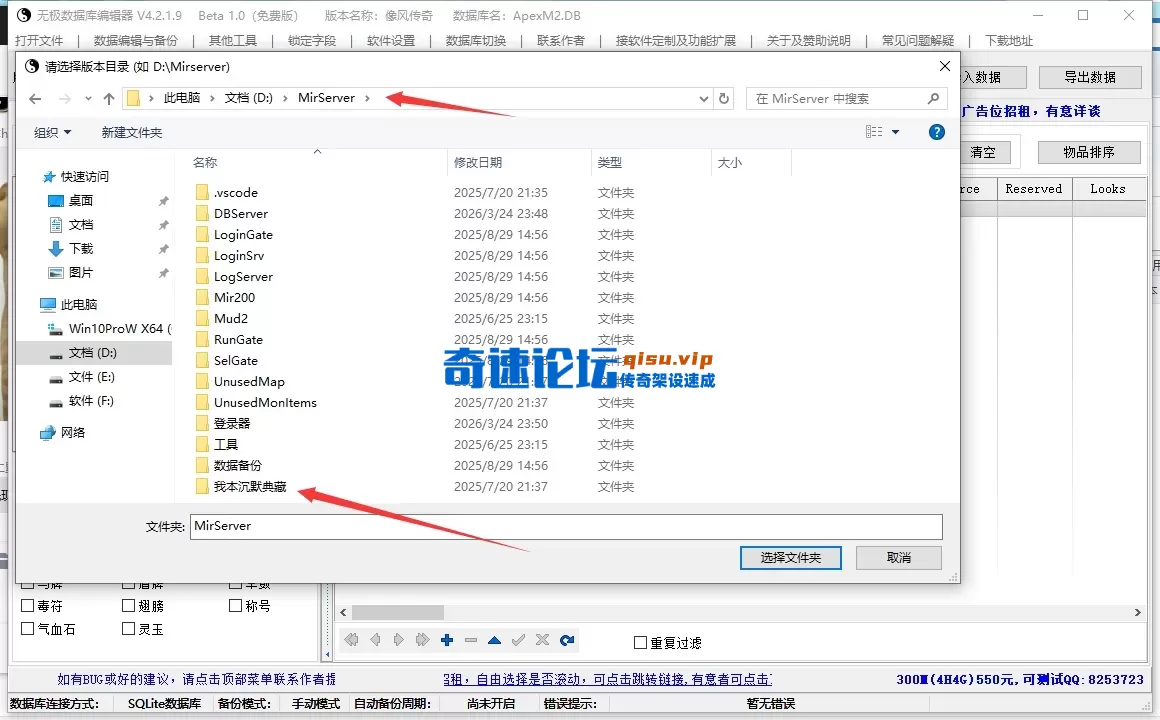Click the confirm checkmark icon in record navigator
Viewport: 1160px width, 720px height.
[519, 640]
